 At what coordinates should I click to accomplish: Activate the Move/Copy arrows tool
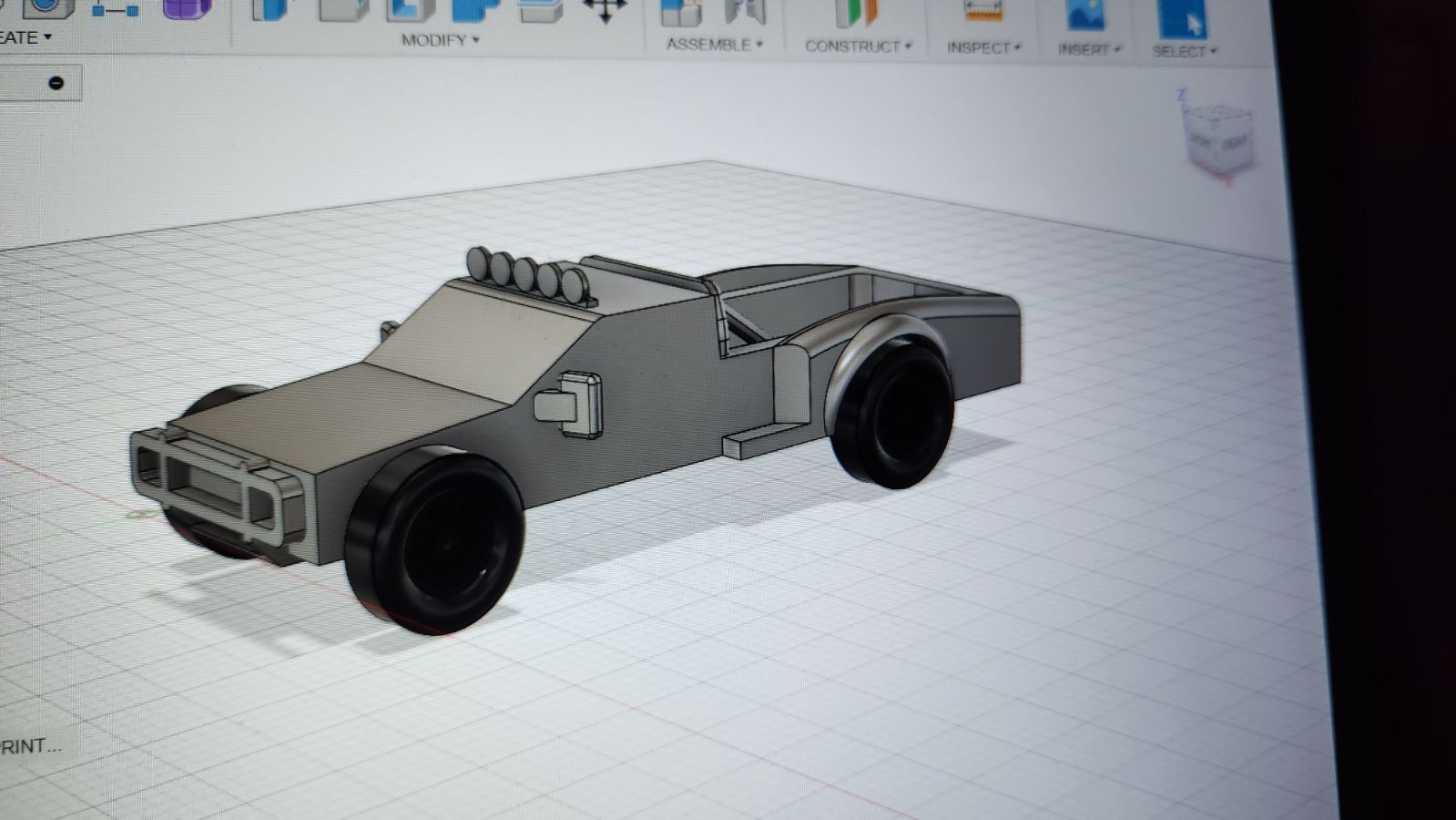pyautogui.click(x=603, y=11)
